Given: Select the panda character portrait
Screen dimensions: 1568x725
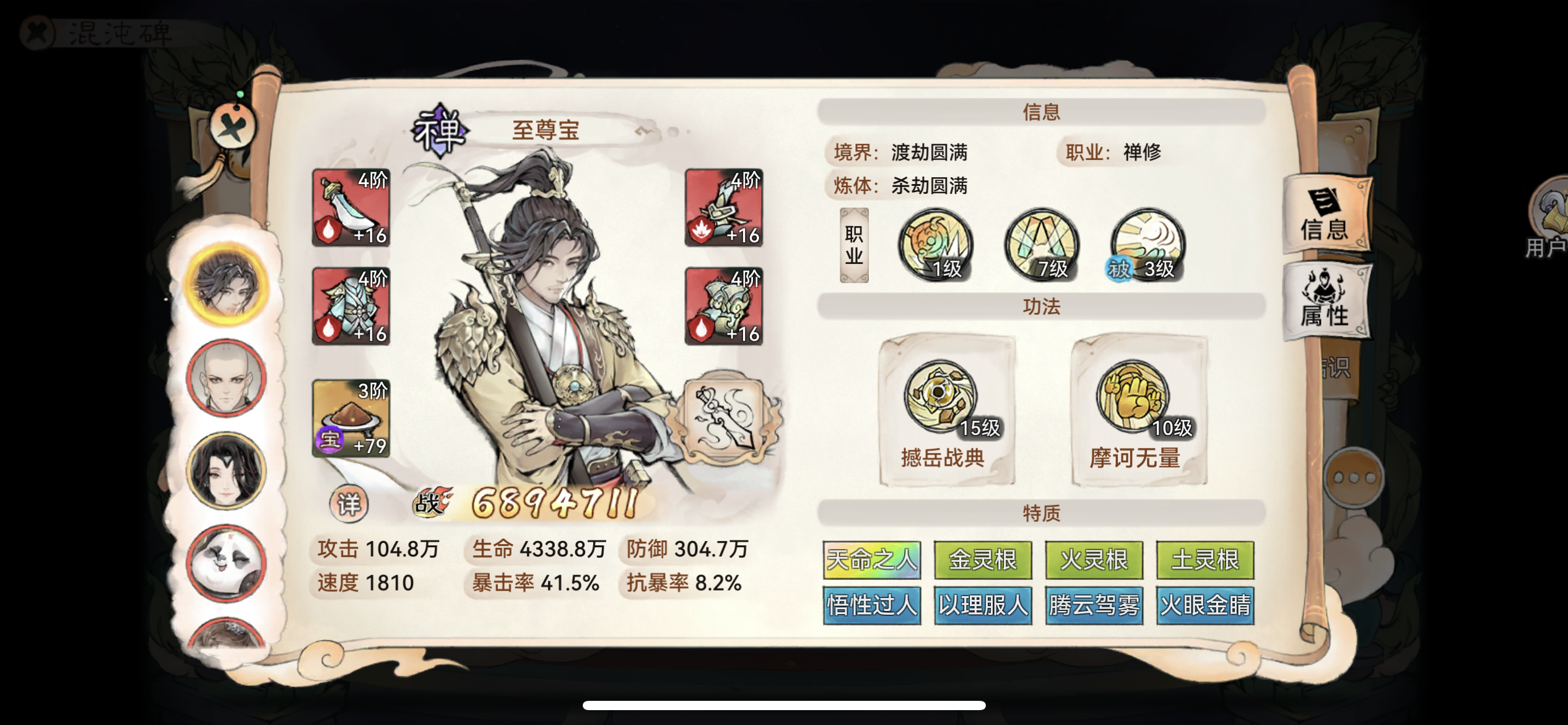Looking at the screenshot, I should coord(227,563).
